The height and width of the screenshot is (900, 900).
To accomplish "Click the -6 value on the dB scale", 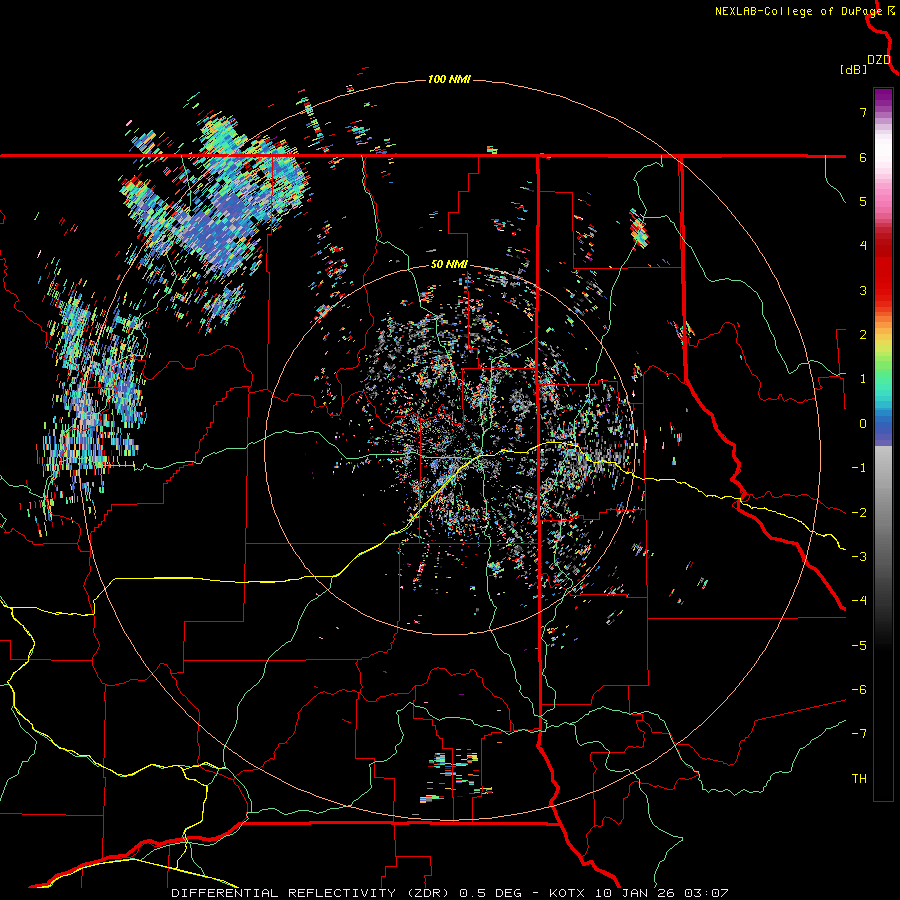I will point(859,690).
